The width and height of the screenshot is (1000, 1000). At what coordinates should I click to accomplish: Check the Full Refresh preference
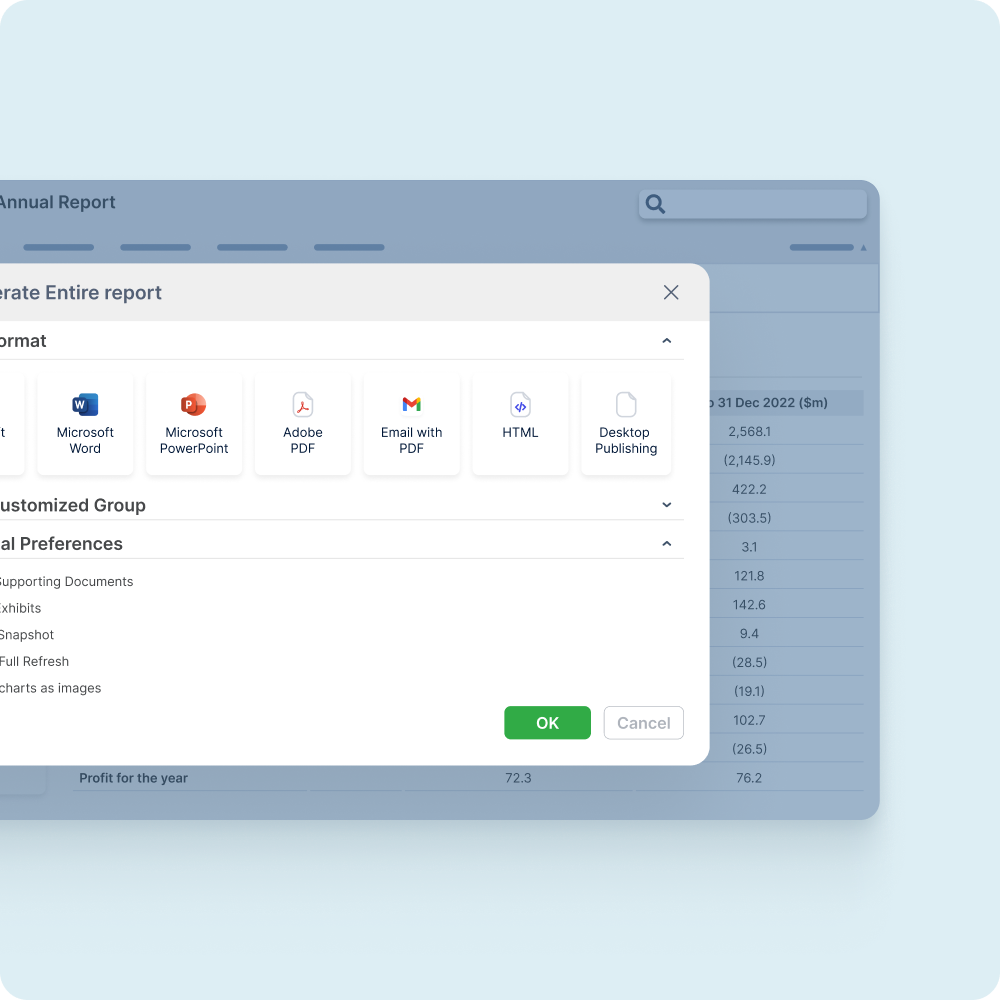[x=34, y=661]
